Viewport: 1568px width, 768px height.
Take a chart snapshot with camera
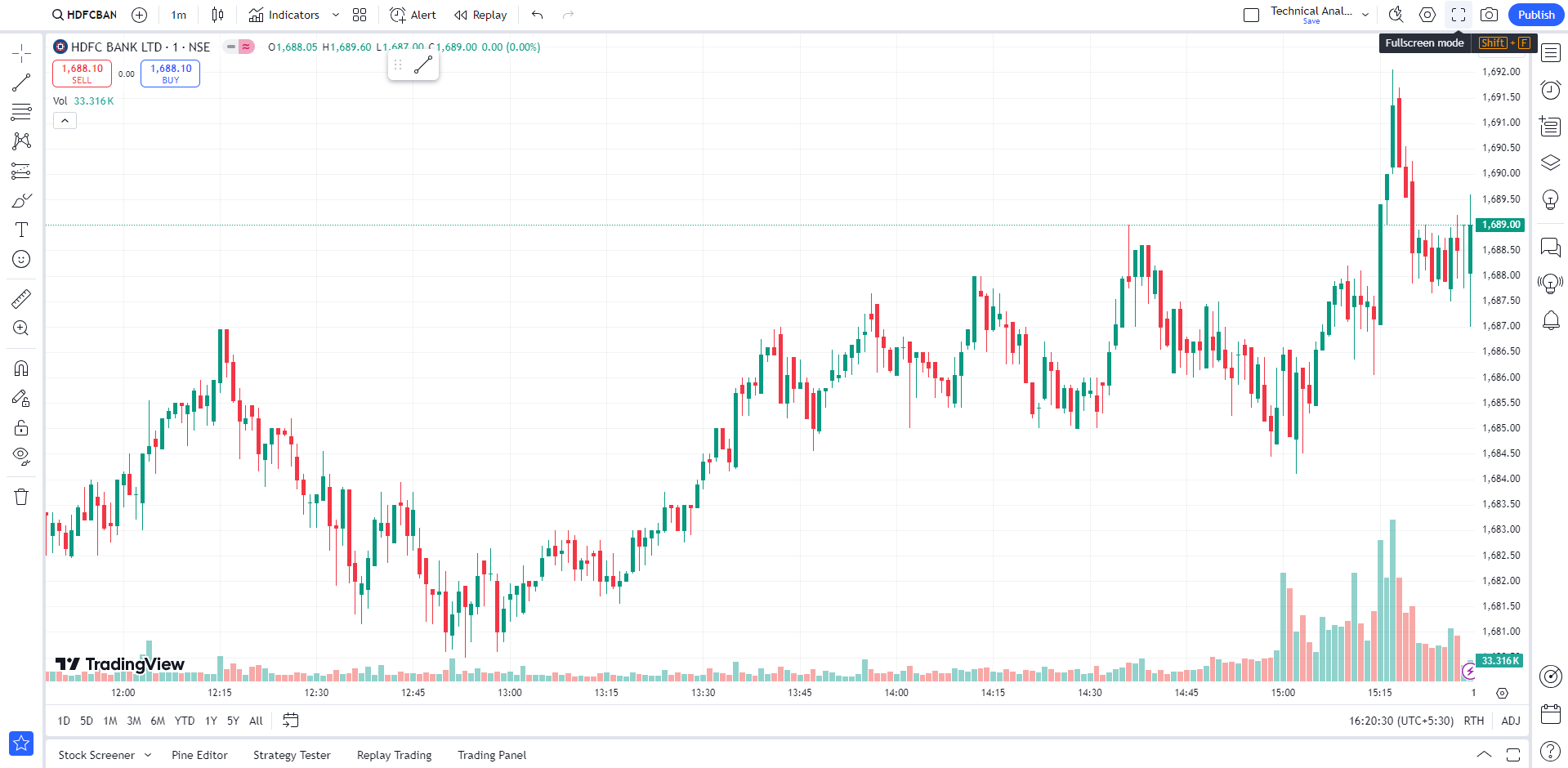click(x=1489, y=15)
